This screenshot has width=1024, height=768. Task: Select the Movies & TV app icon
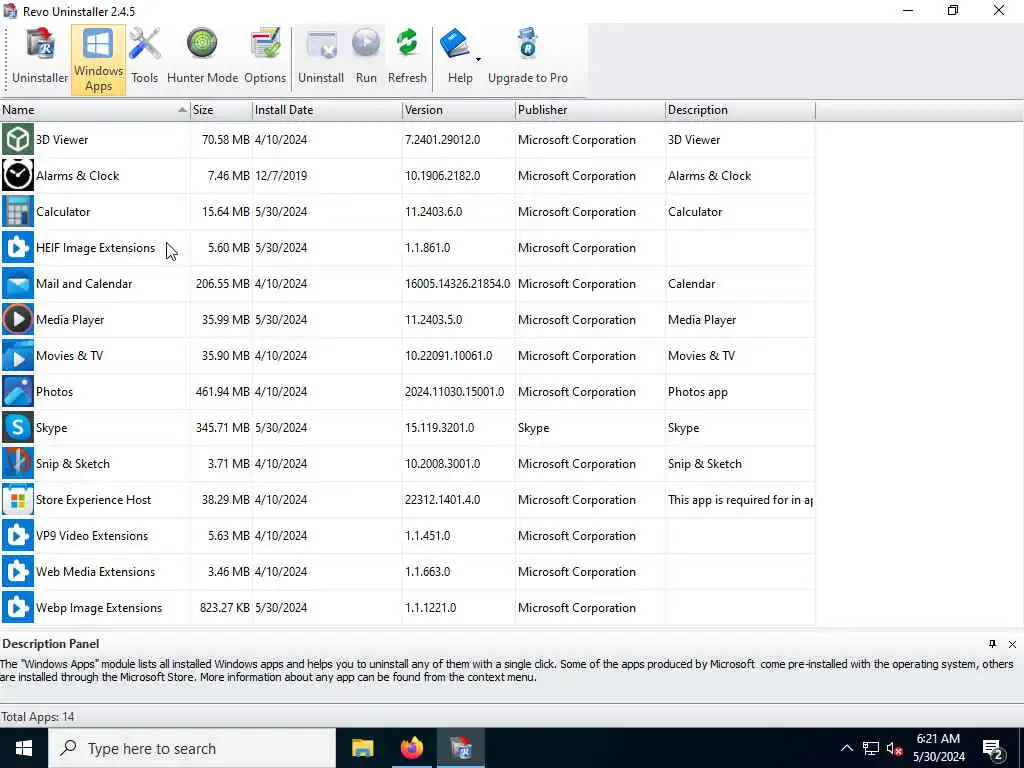point(18,355)
